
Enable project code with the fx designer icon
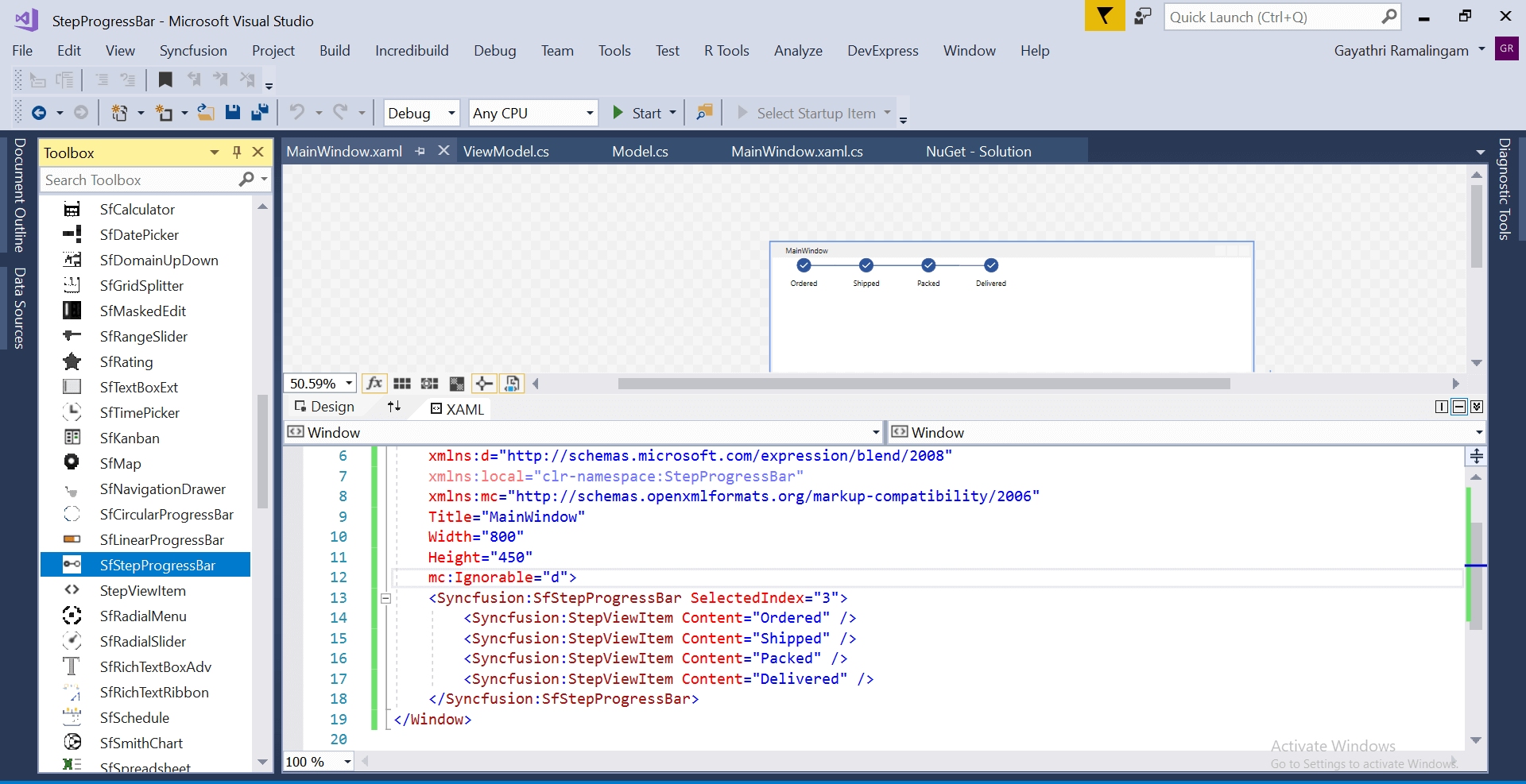click(x=374, y=383)
